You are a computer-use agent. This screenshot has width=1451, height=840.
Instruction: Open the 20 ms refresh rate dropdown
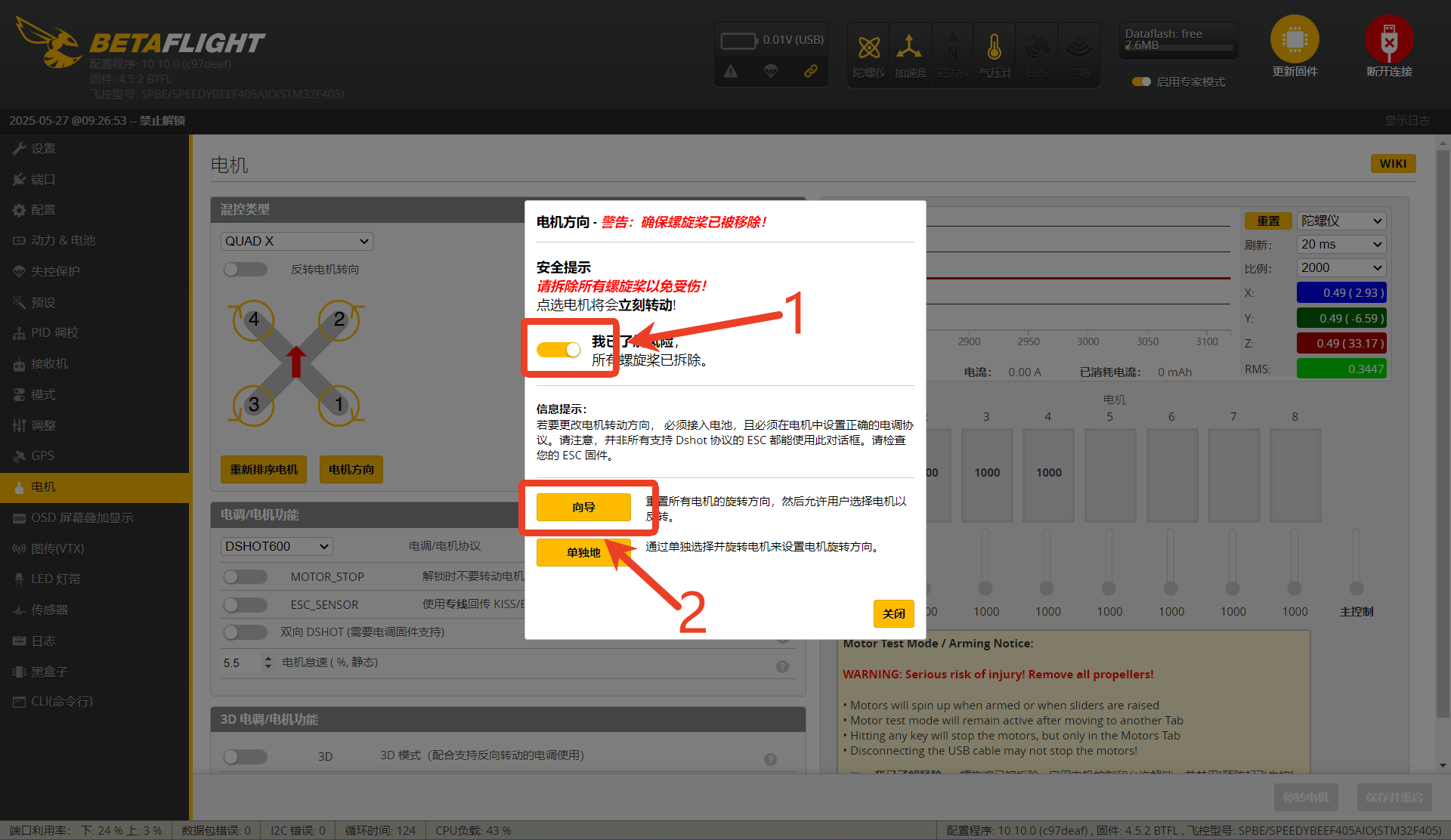(1341, 244)
